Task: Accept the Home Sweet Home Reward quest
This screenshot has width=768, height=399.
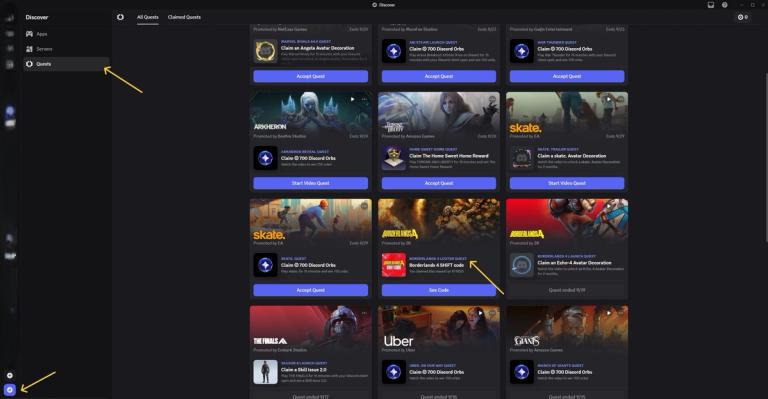Action: pos(439,183)
